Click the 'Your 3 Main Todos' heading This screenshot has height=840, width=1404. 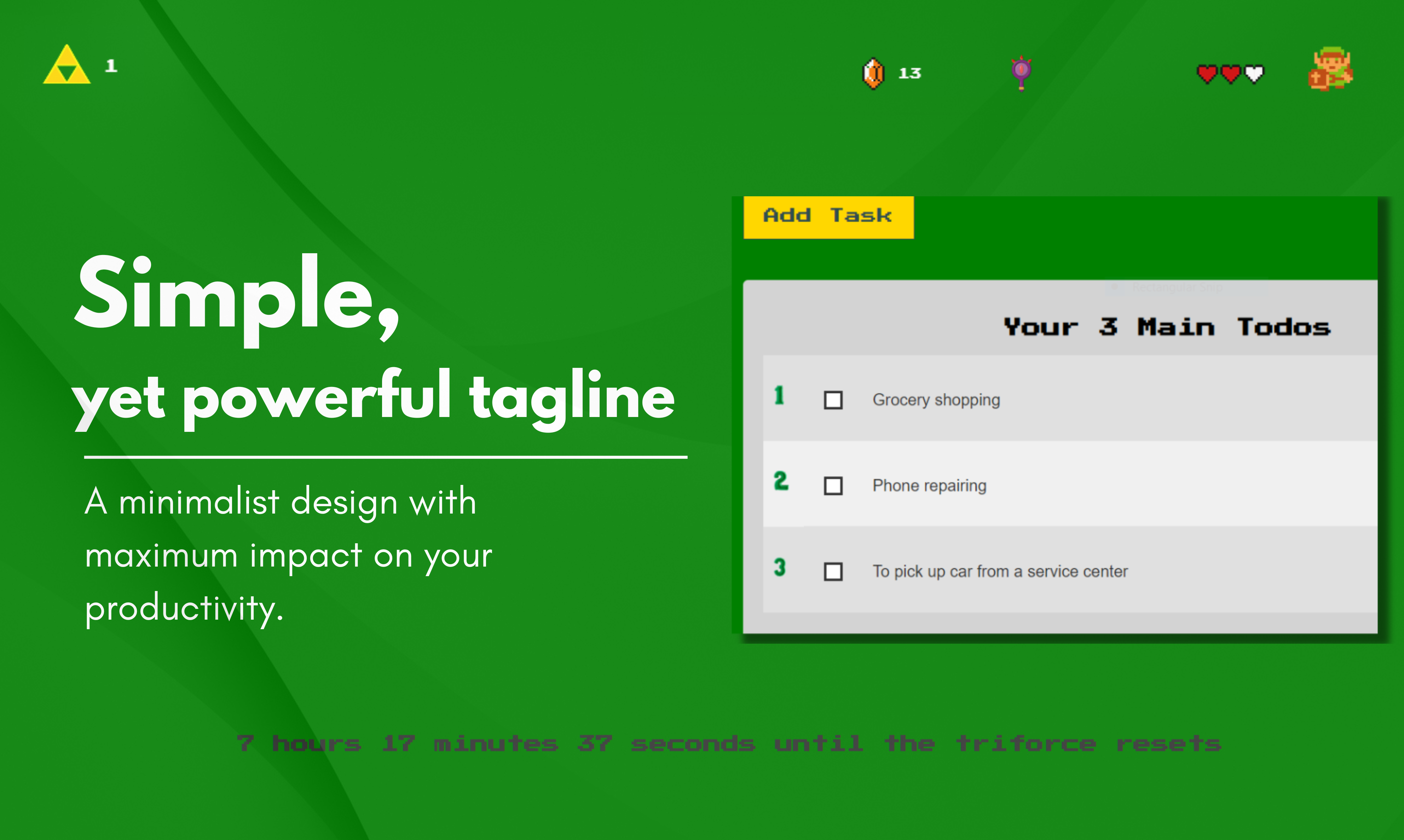1167,327
